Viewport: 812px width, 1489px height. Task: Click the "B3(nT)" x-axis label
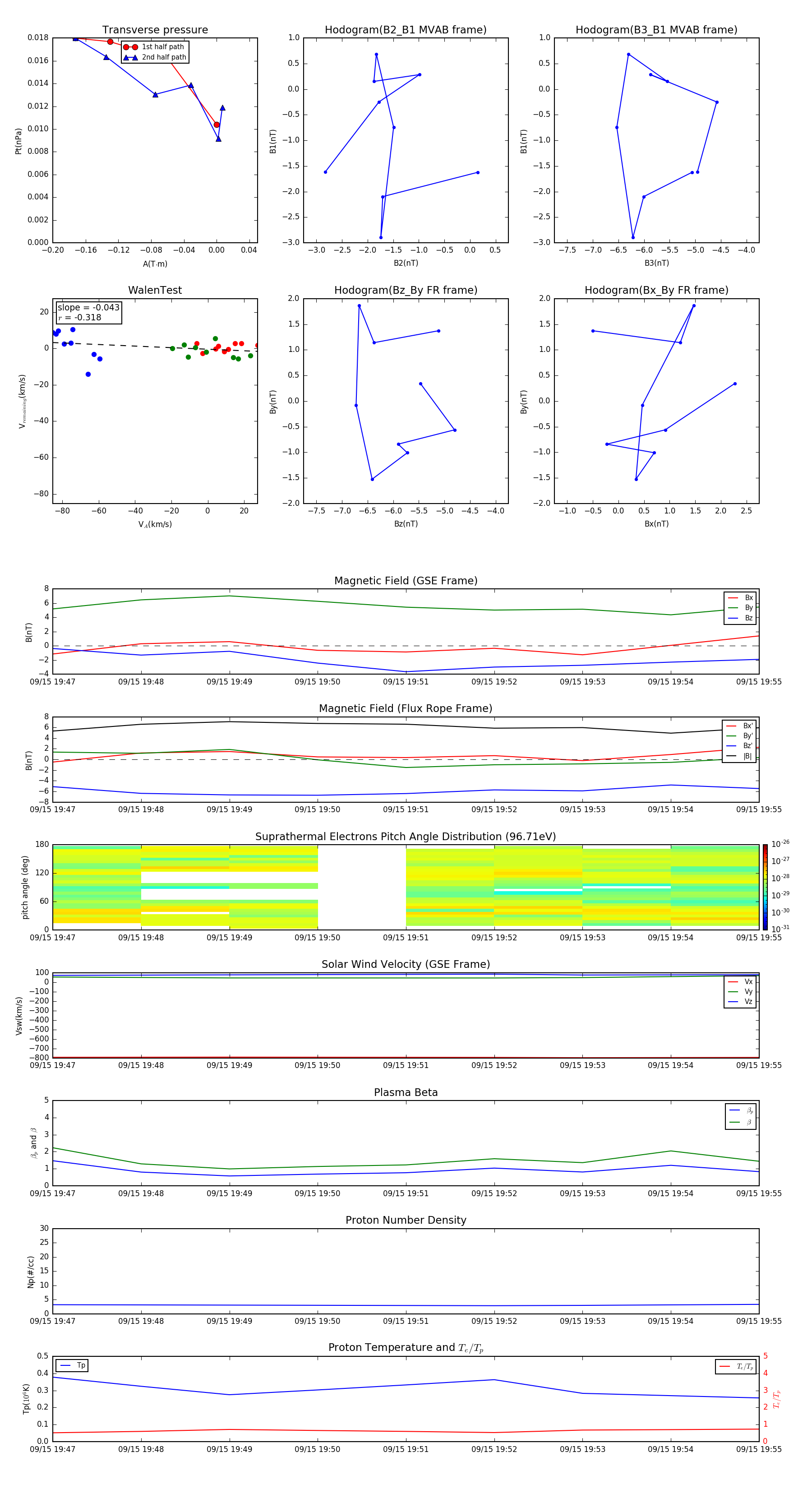click(x=656, y=263)
